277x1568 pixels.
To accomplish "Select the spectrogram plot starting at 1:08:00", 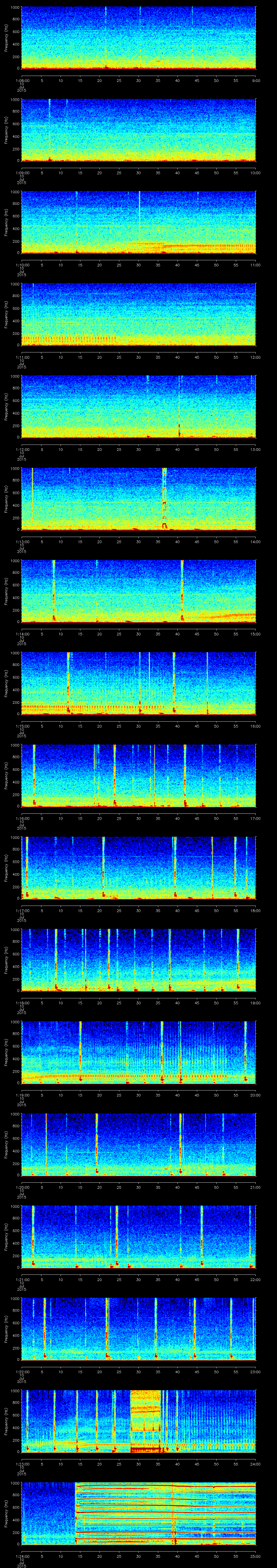I will click(138, 38).
